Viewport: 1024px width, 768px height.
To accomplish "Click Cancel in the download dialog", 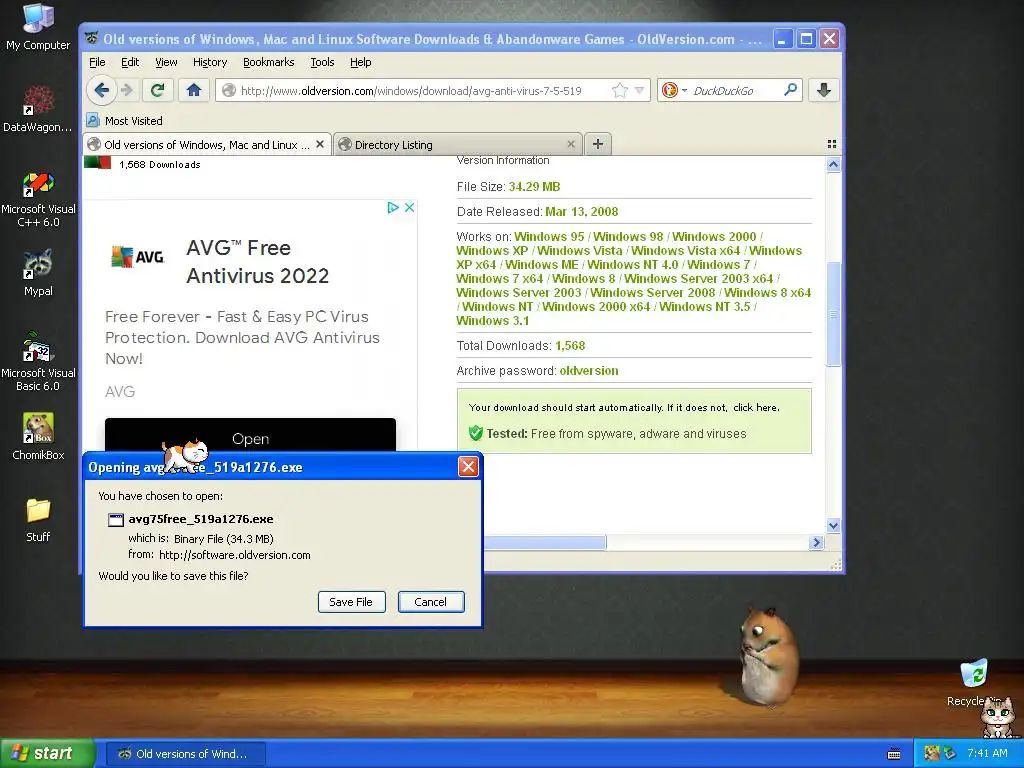I will tap(431, 601).
